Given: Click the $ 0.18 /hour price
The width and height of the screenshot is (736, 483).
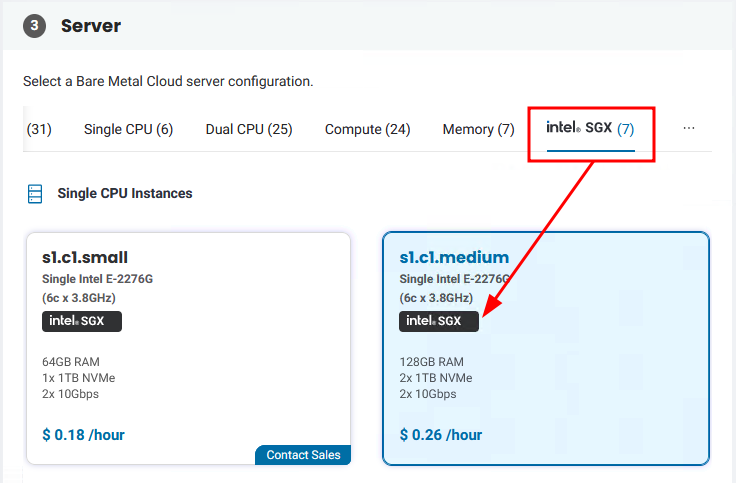Looking at the screenshot, I should click(x=84, y=435).
